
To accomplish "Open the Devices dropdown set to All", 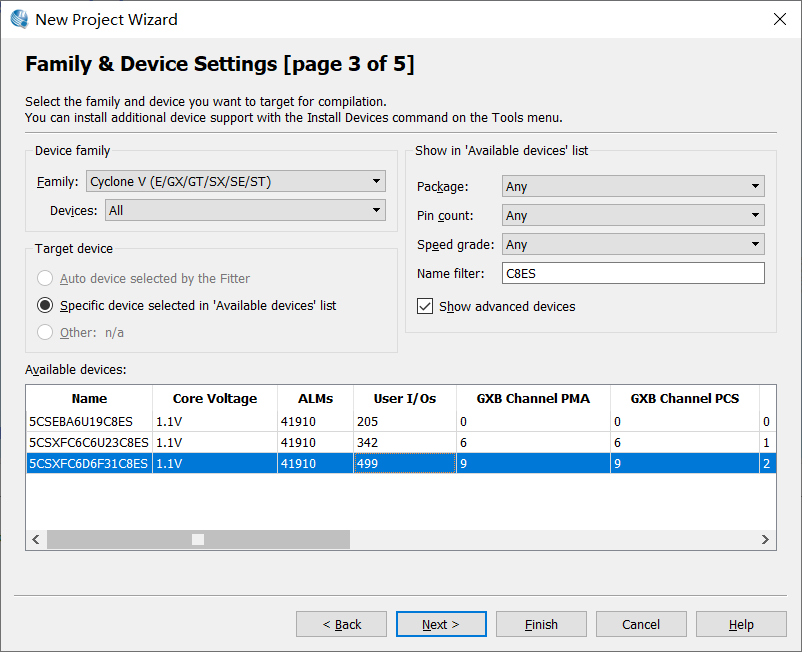I will [246, 210].
